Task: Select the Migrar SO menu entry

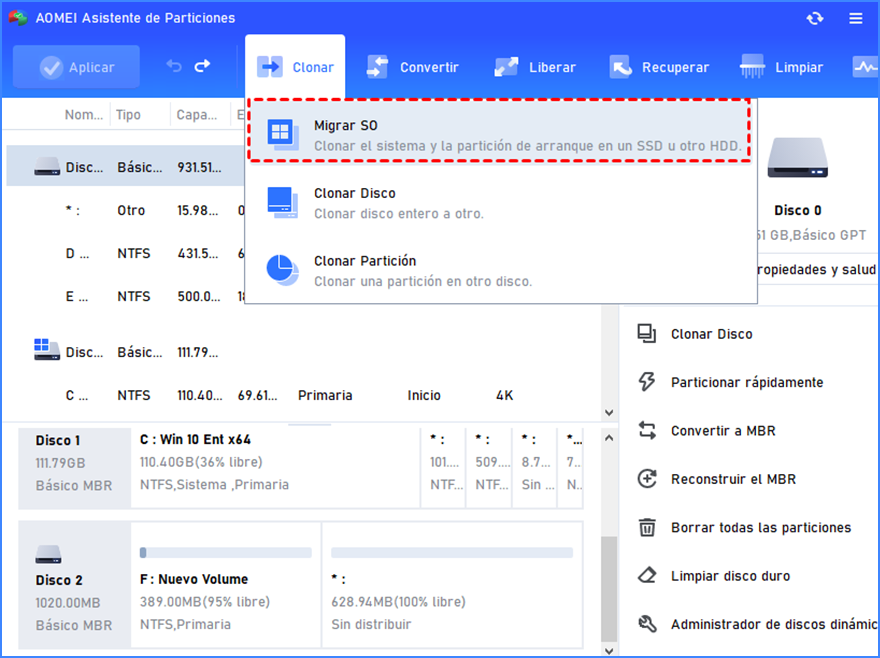Action: click(499, 131)
